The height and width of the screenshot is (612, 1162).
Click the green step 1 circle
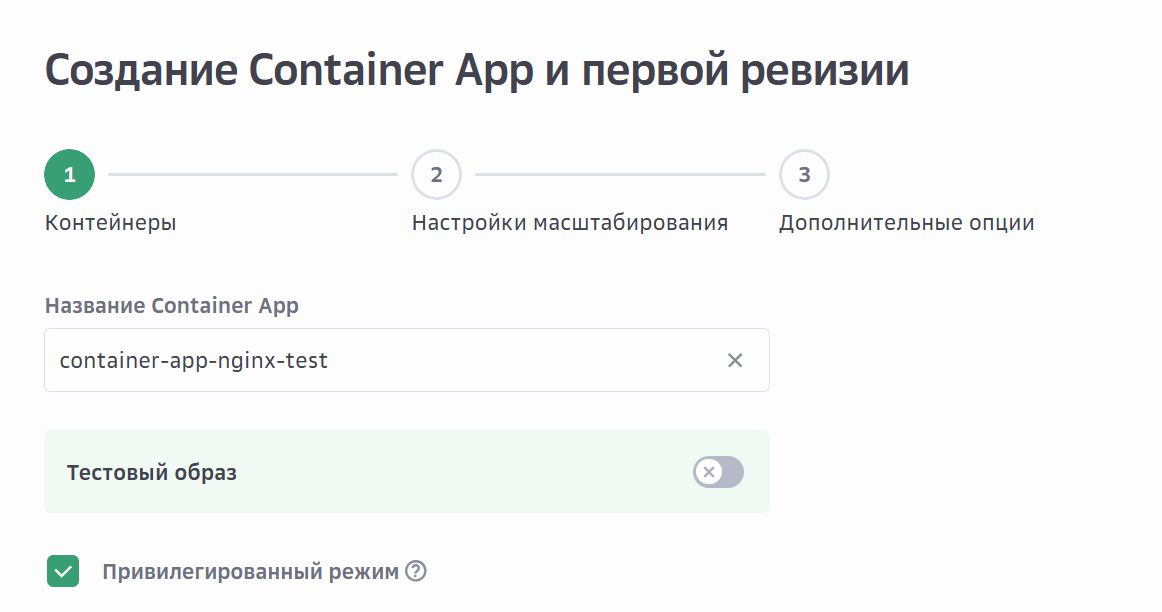tap(69, 175)
